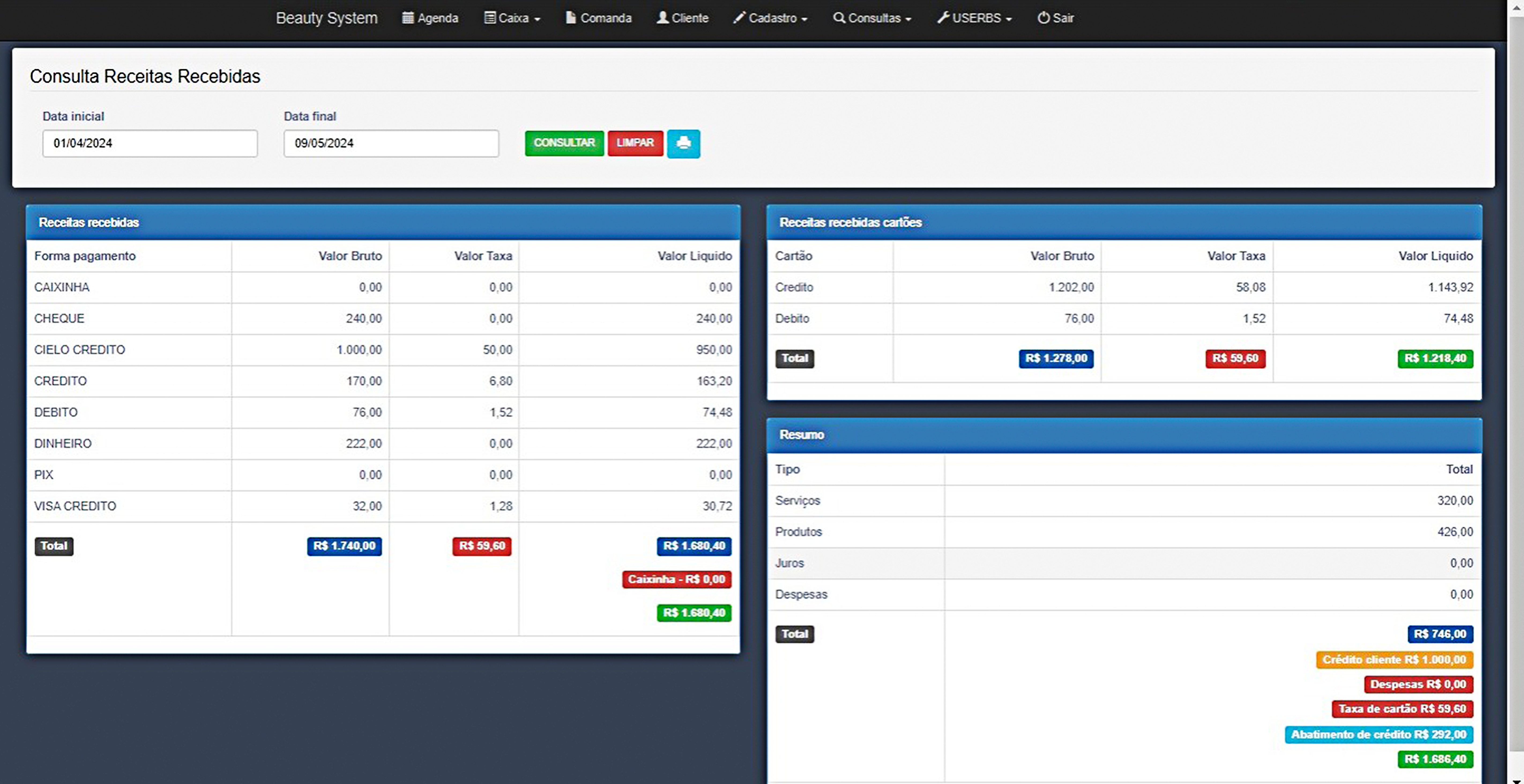Open the Consultas dropdown menu
Screen dimensions: 1524x784
click(x=872, y=18)
